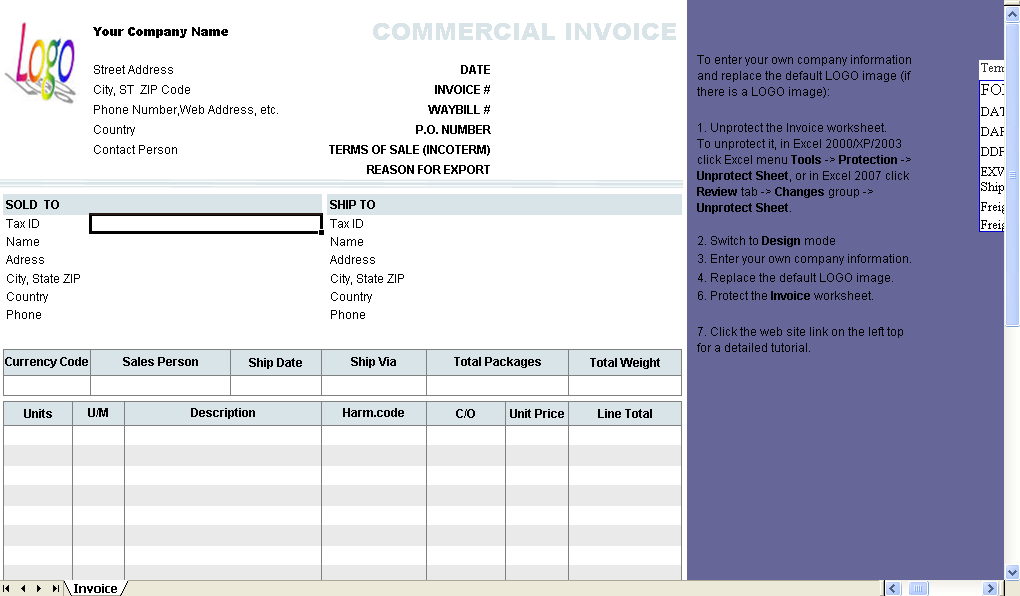The image size is (1020, 596).
Task: Select the empty cell under Total Packages
Action: pyautogui.click(x=498, y=385)
